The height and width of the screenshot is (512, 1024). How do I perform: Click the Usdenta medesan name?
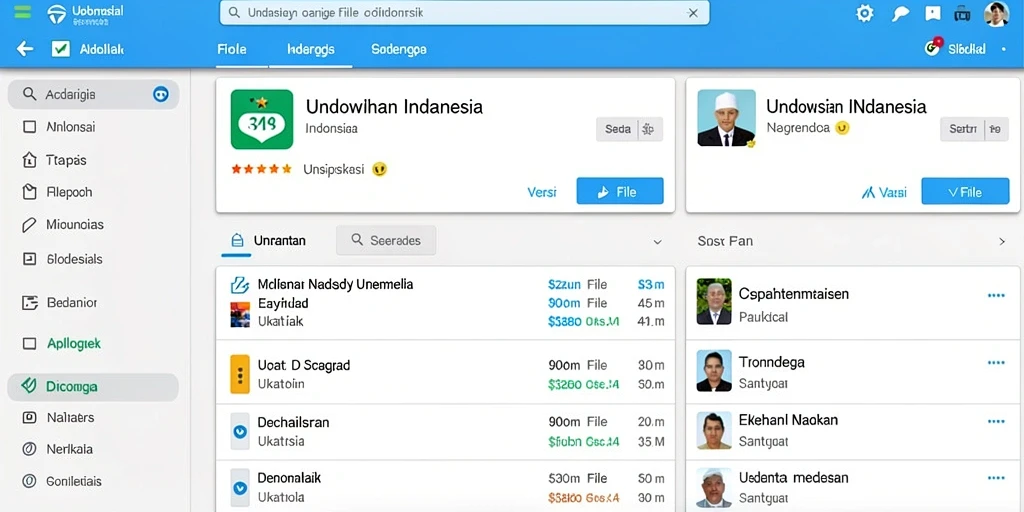pyautogui.click(x=793, y=477)
